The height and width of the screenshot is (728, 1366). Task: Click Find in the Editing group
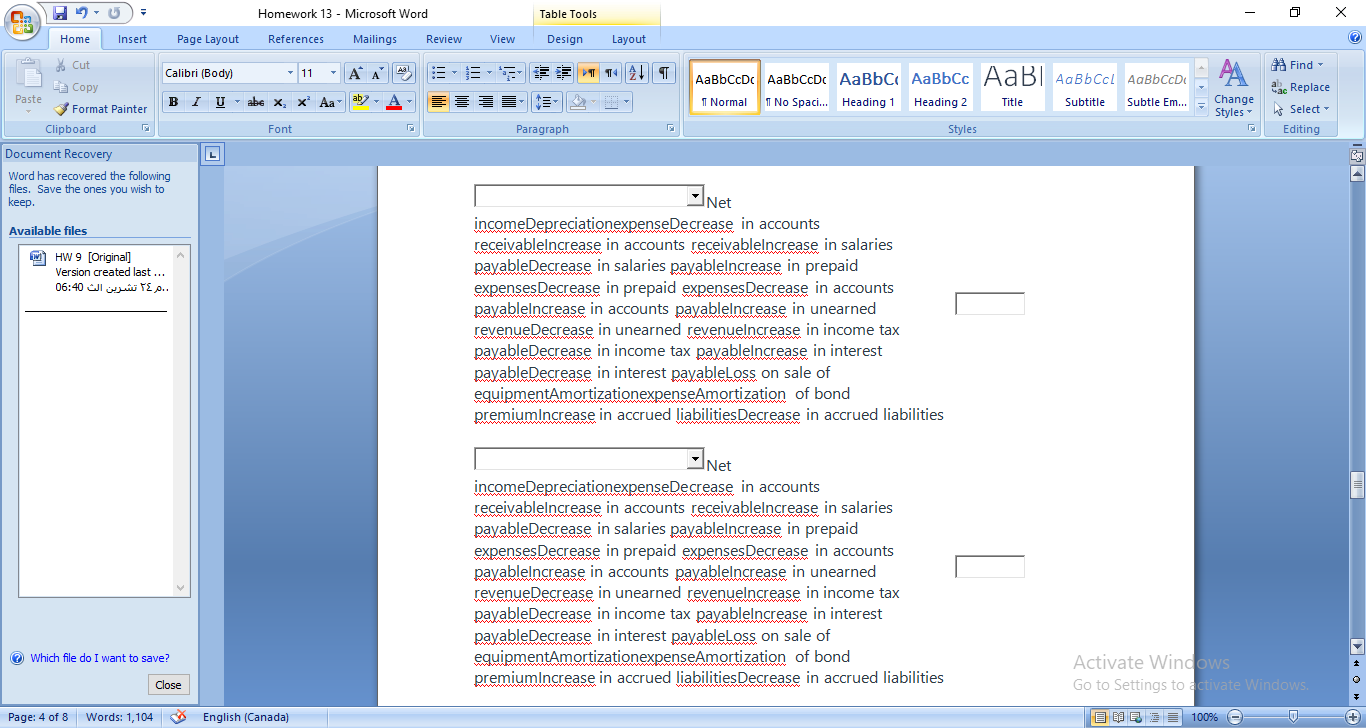click(x=1297, y=65)
